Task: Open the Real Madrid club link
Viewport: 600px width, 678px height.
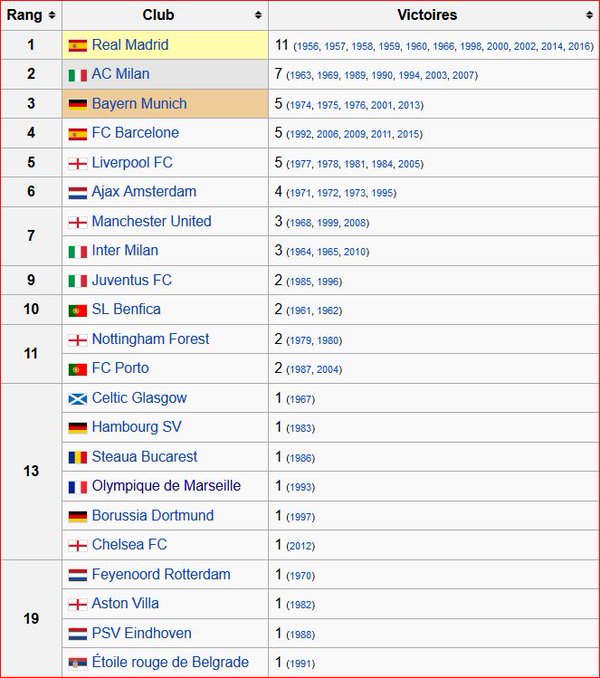Action: click(x=130, y=45)
